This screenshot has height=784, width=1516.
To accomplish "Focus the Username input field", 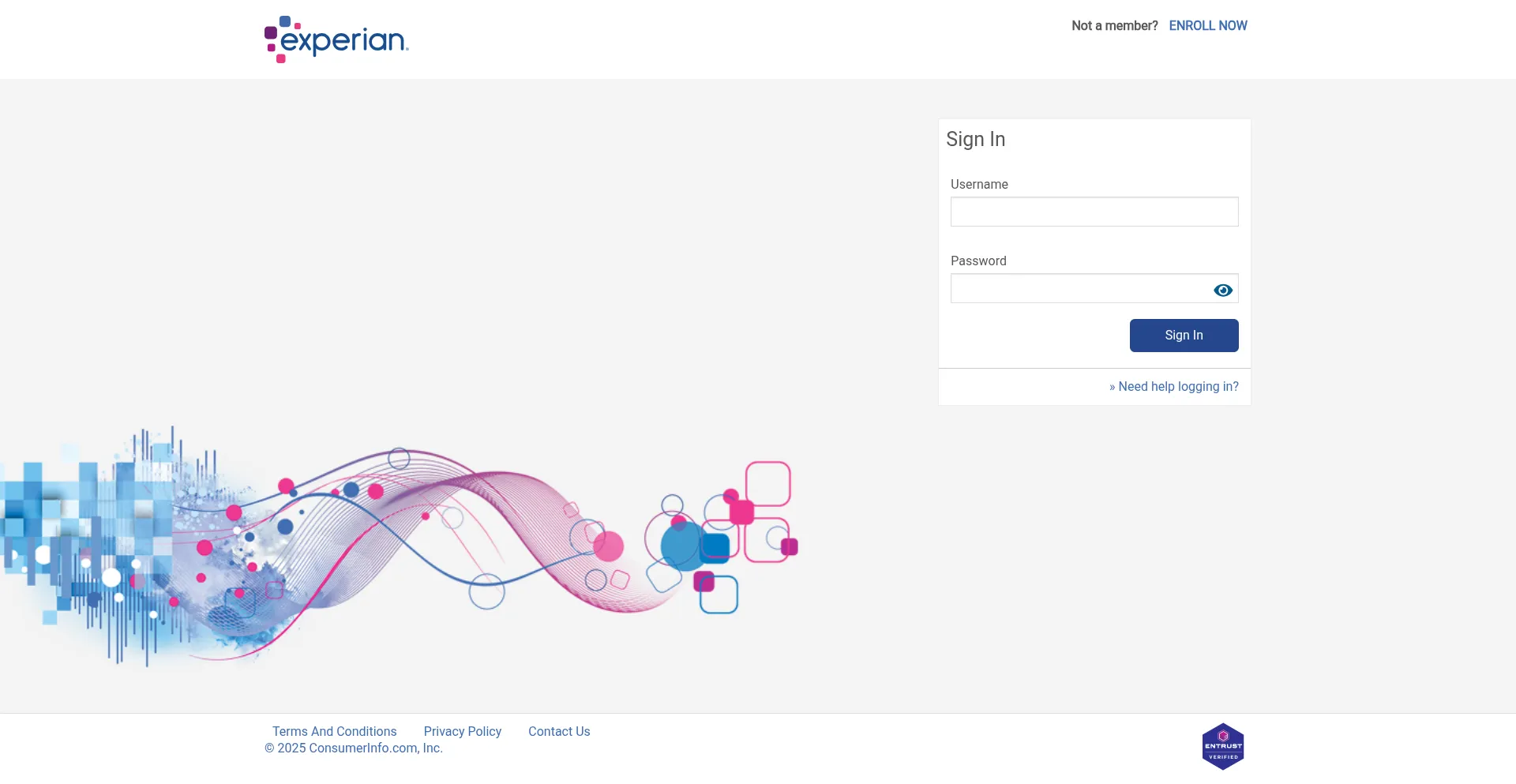I will [x=1094, y=212].
